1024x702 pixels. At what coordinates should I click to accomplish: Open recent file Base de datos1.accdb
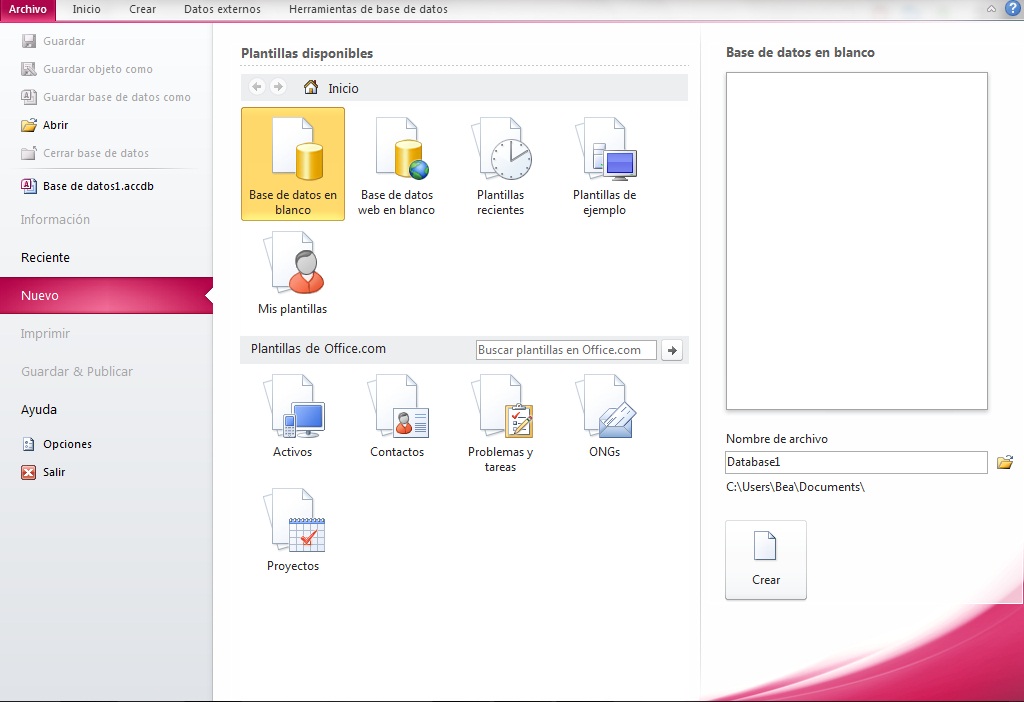[88, 186]
